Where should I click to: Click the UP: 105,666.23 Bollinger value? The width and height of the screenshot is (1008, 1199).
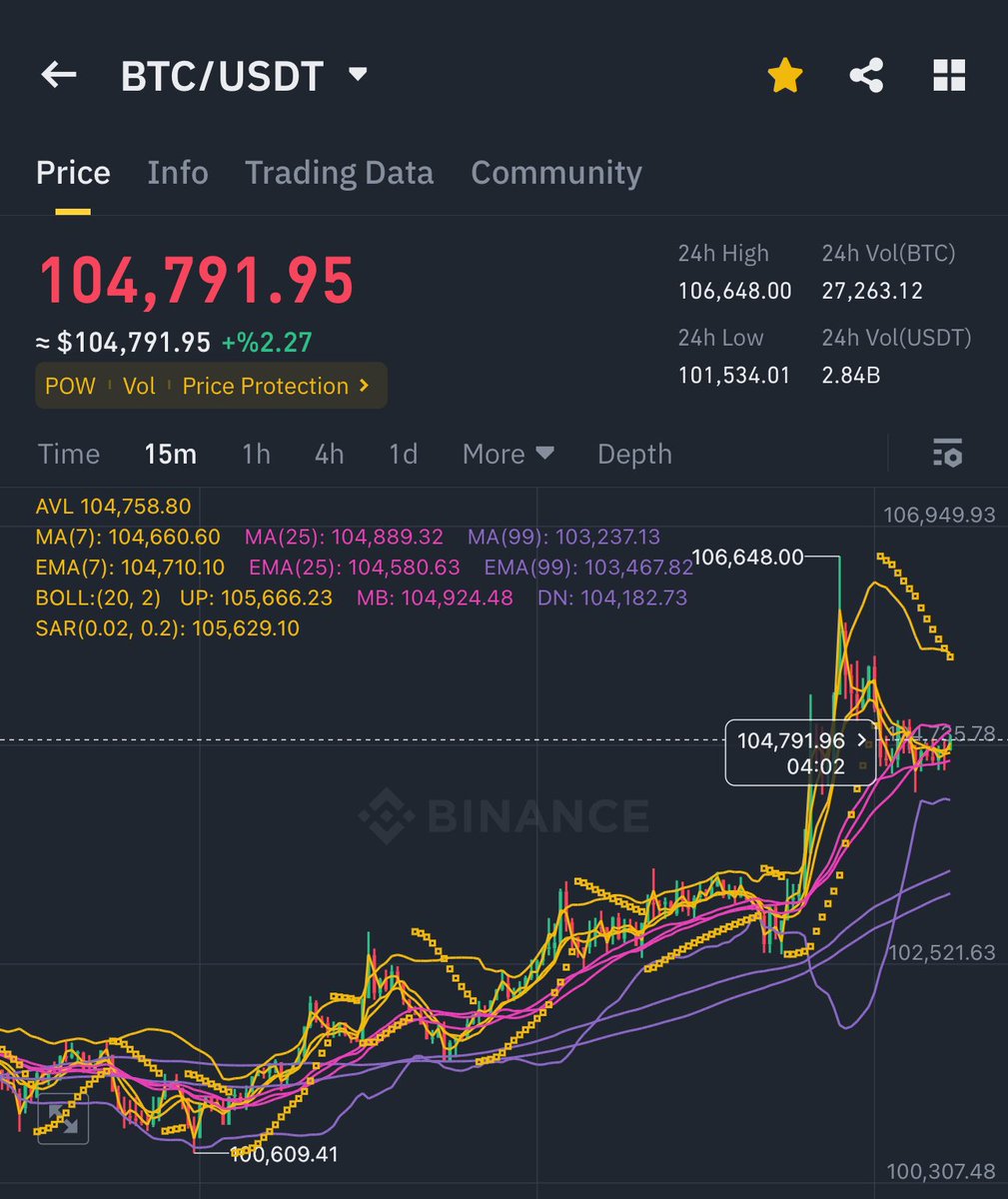(256, 598)
